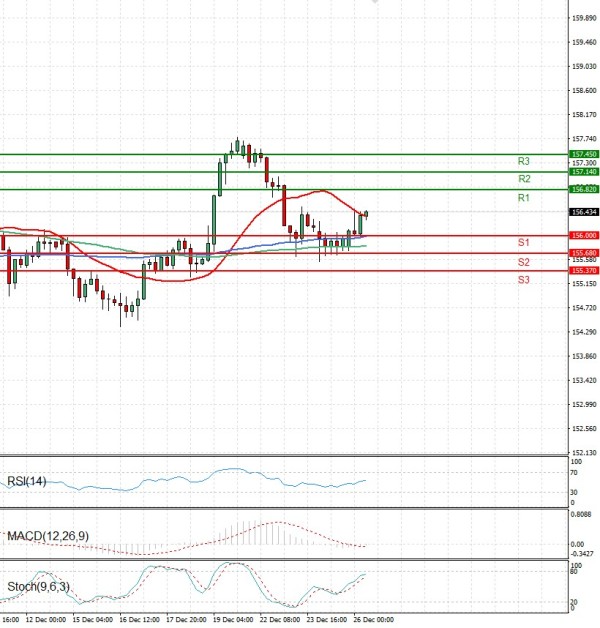Select the S1 support label
600x628 pixels.
[x=523, y=243]
